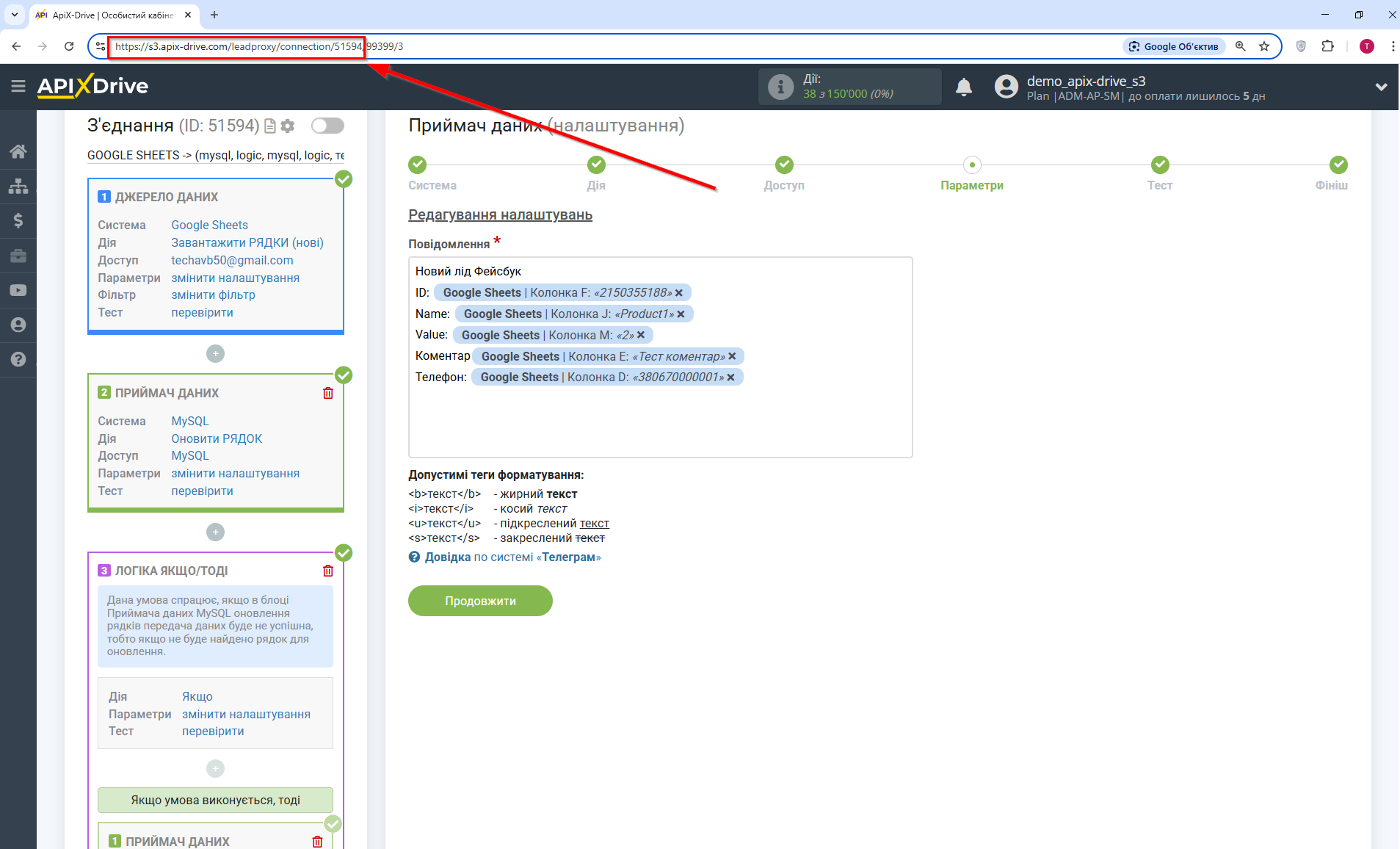Delete the ПРИЙМАЧ ДАНИХ block 2

point(328,393)
